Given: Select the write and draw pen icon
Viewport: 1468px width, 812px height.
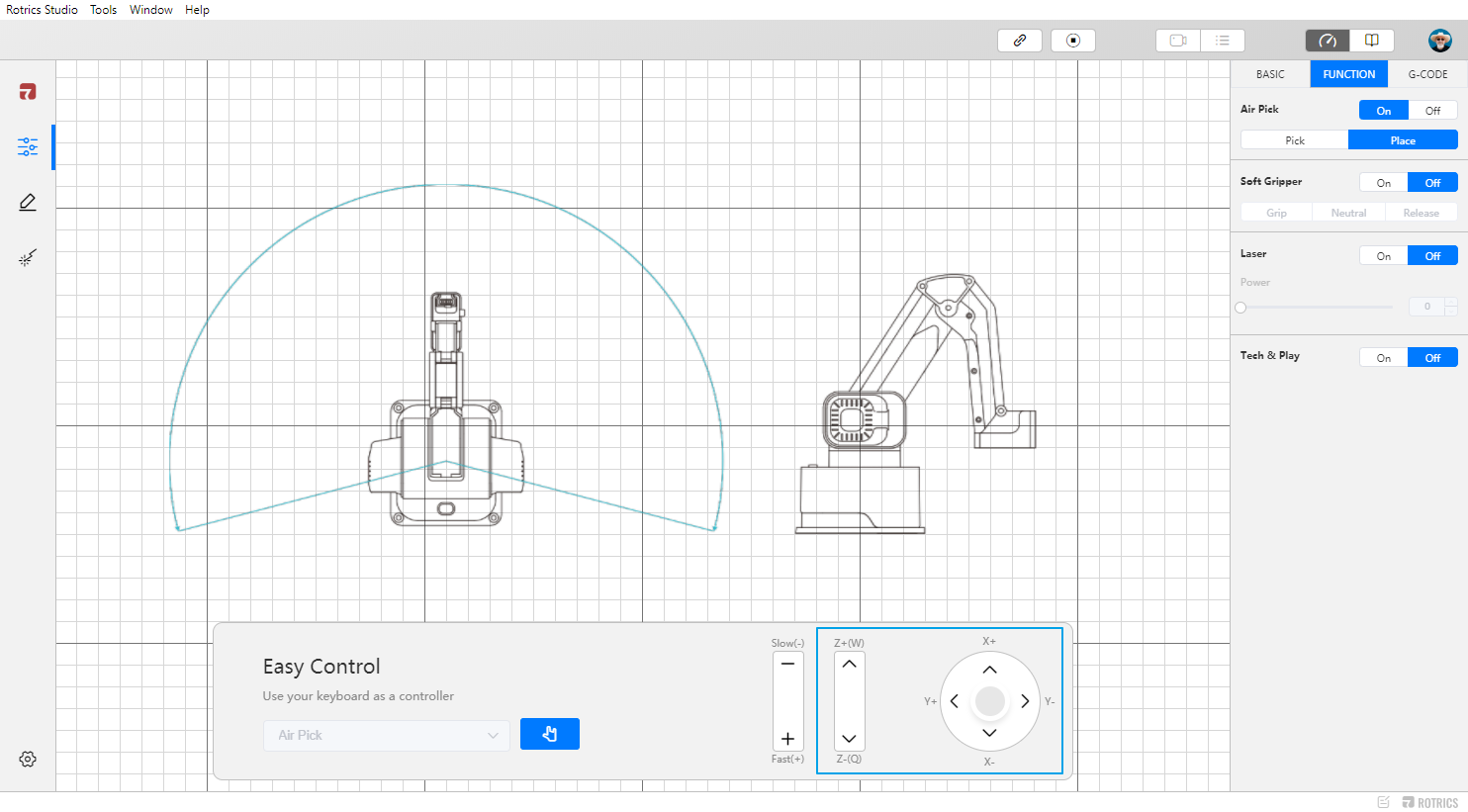Looking at the screenshot, I should pos(28,202).
